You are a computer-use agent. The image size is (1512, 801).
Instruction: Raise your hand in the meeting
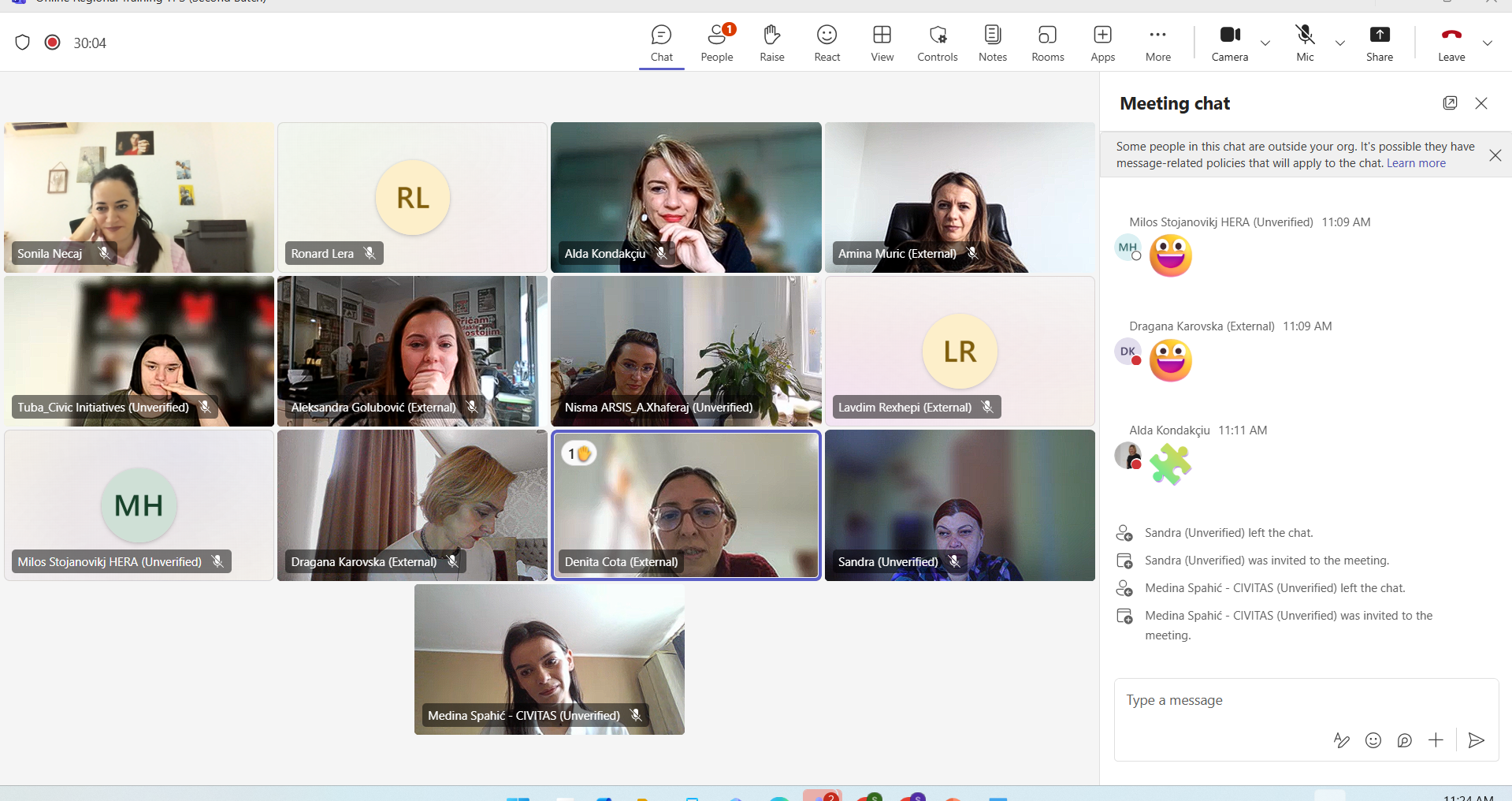771,43
